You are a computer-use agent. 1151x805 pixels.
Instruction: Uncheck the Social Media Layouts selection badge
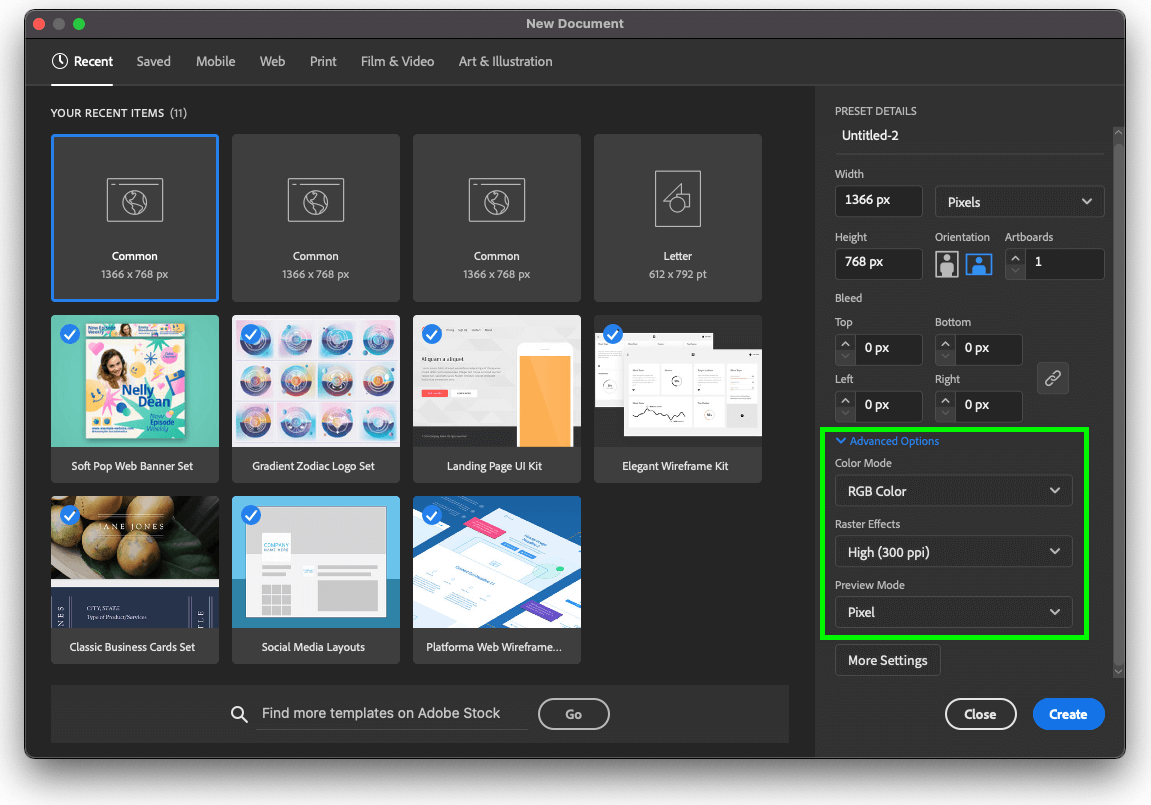coord(251,515)
